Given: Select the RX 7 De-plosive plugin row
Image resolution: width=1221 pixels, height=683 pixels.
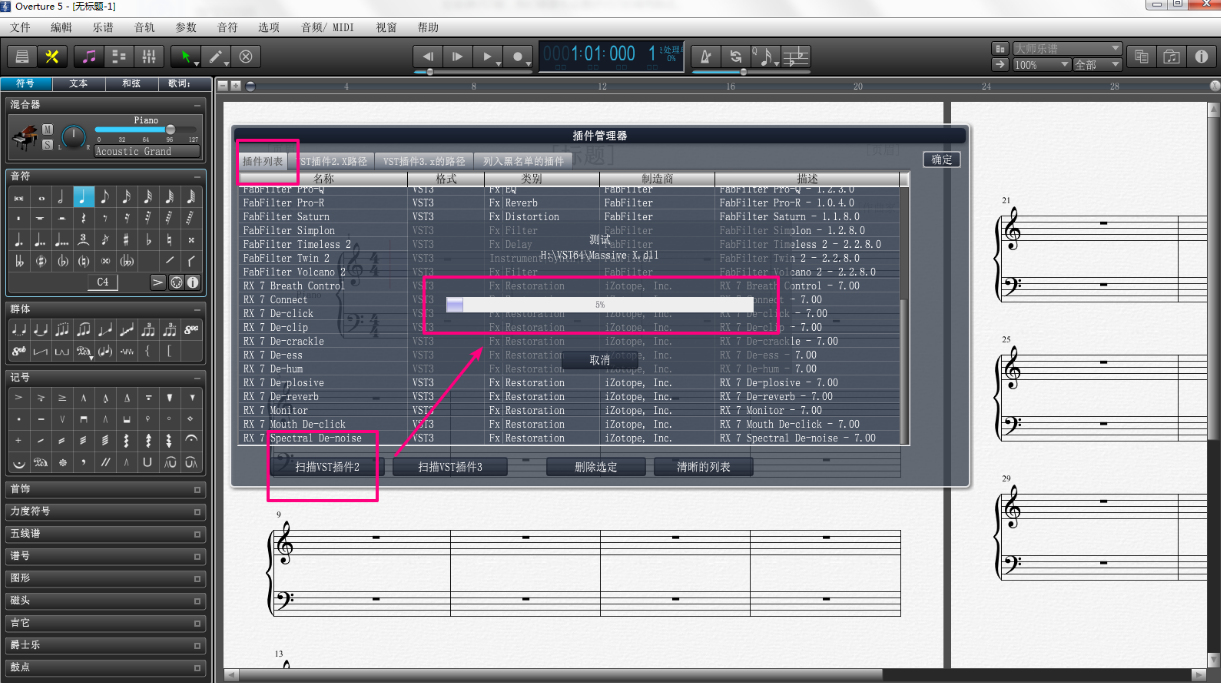Looking at the screenshot, I should pyautogui.click(x=570, y=382).
